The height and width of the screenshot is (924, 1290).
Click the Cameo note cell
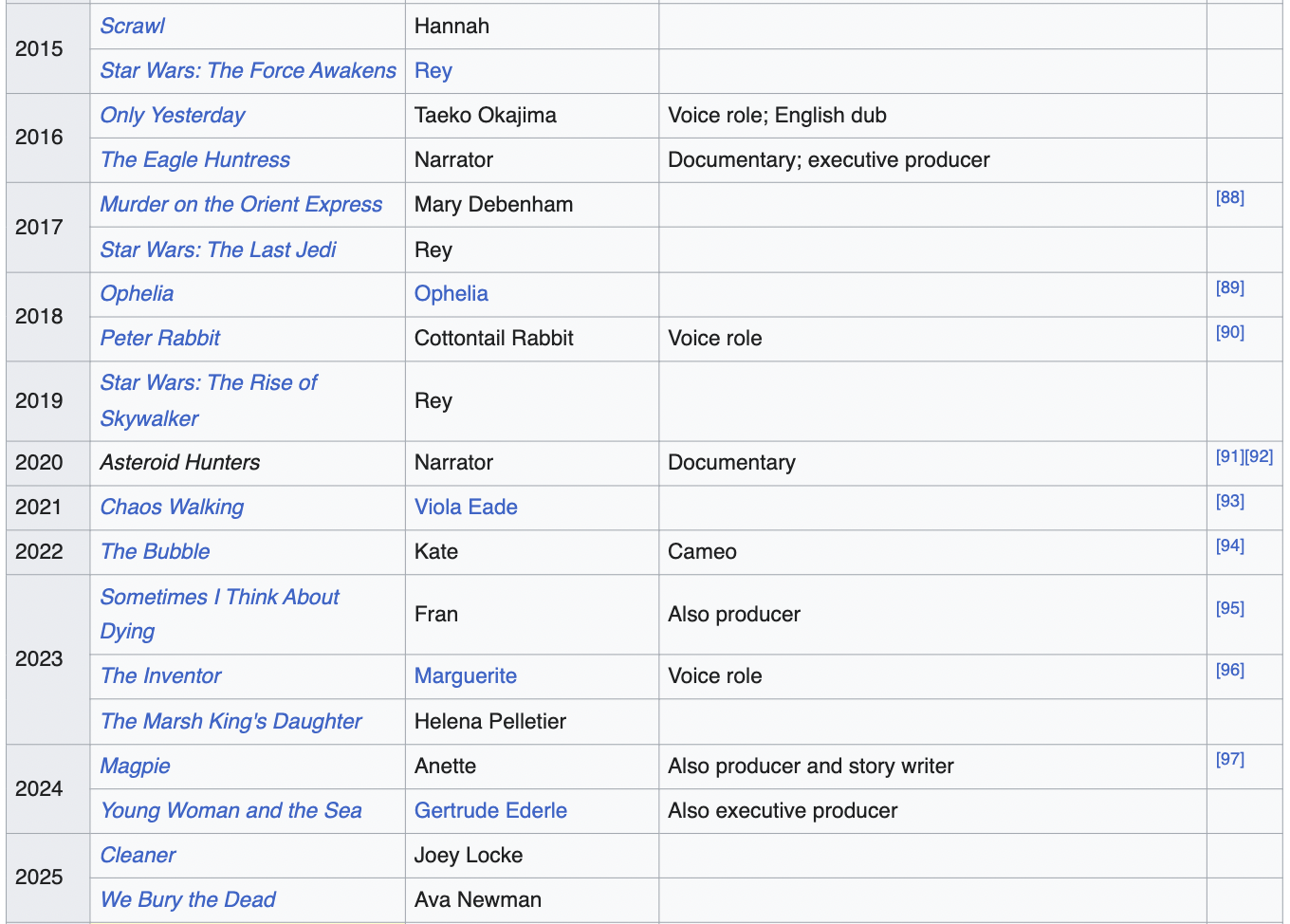(x=932, y=552)
